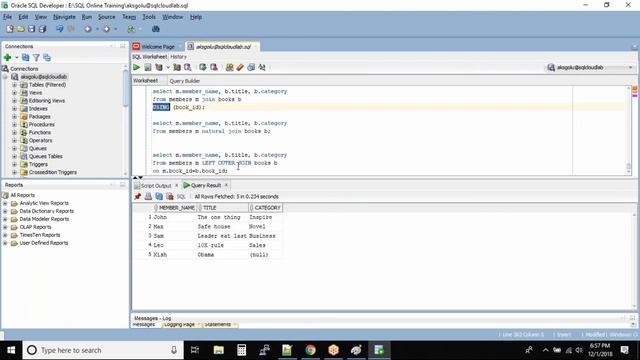Screen dimensions: 640x360
Task: Expand the Data Dictionary Reports node
Action: (x=5, y=211)
